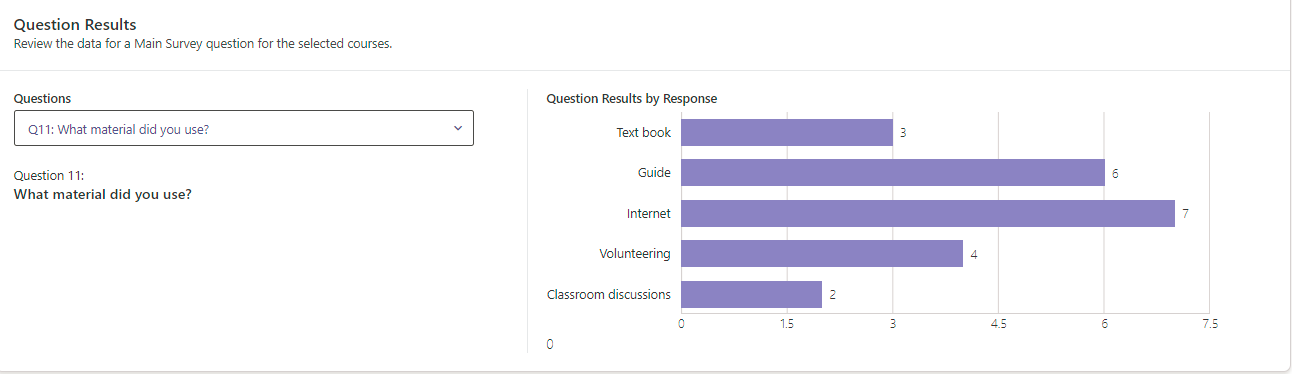Click the 'Question Results' heading

point(75,25)
